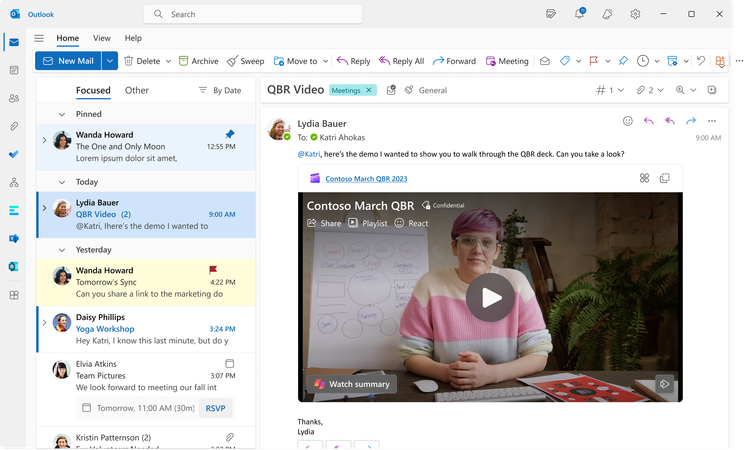Open the More apps grid icon in sidebar
750x450 pixels.
[x=14, y=295]
